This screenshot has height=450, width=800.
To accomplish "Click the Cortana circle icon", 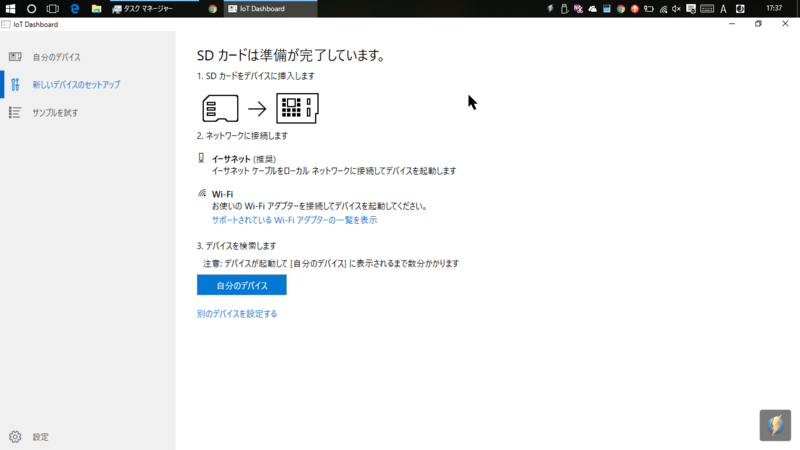I will 31,9.
